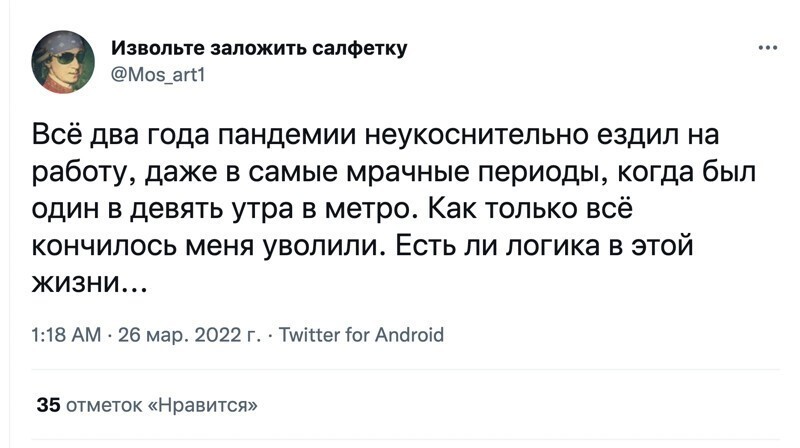Image resolution: width=800 pixels, height=448 pixels.
Task: Click "жизни…" at the tweet's end
Action: [x=91, y=285]
